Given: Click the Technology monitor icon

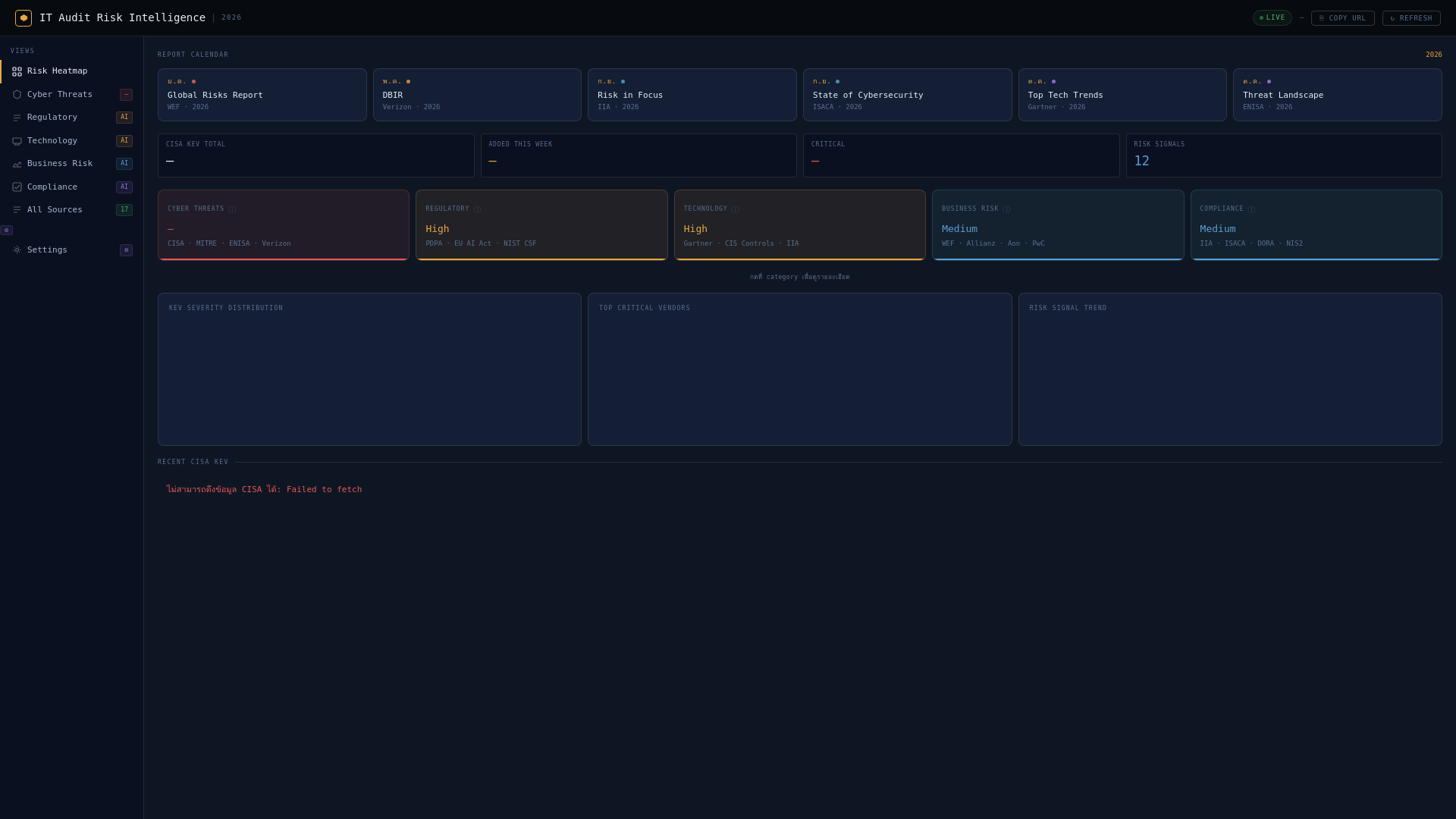Looking at the screenshot, I should [x=17, y=141].
